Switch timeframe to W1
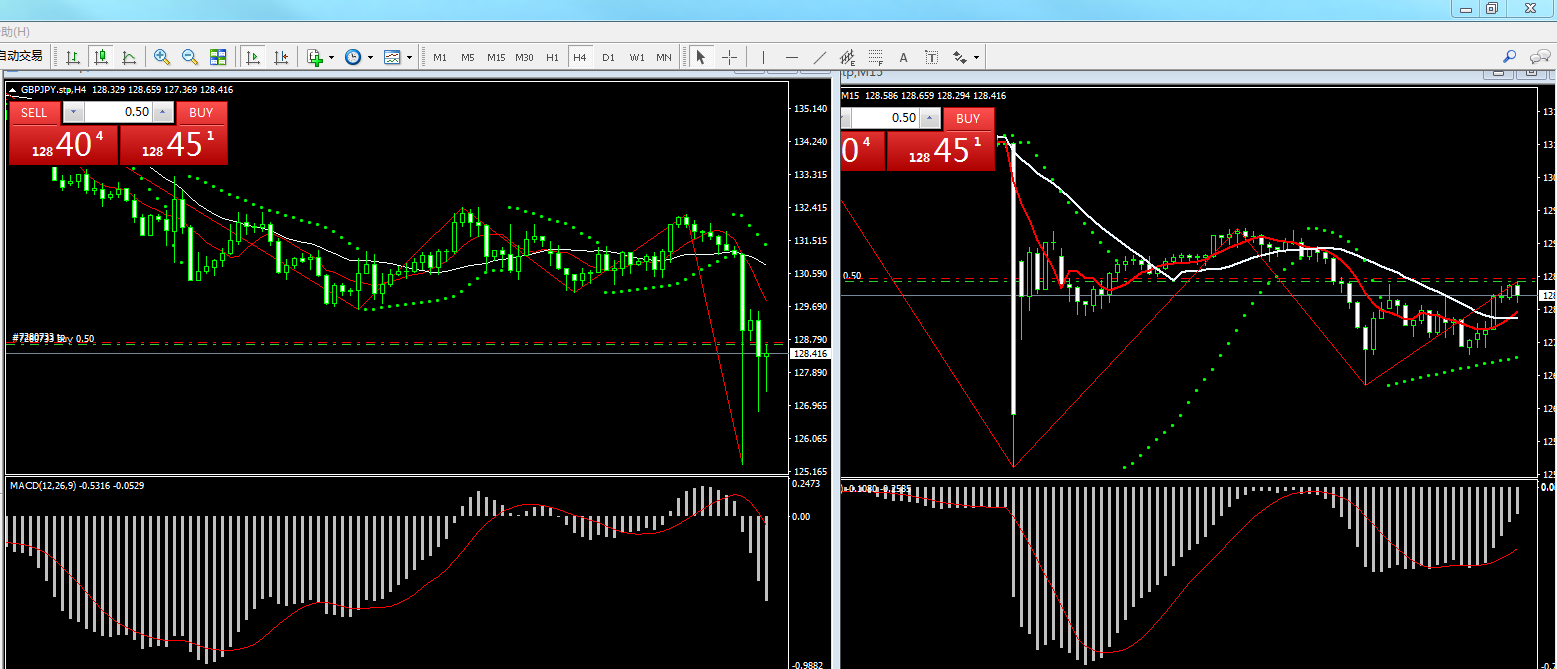This screenshot has height=669, width=1557. click(x=636, y=57)
